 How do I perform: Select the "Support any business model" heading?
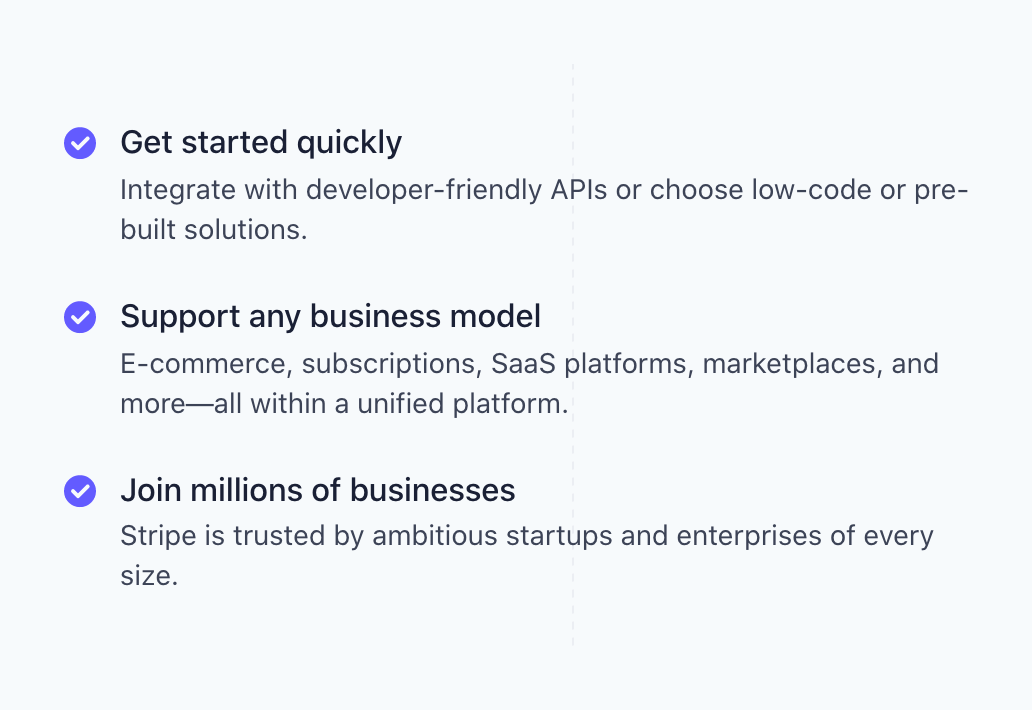click(330, 316)
